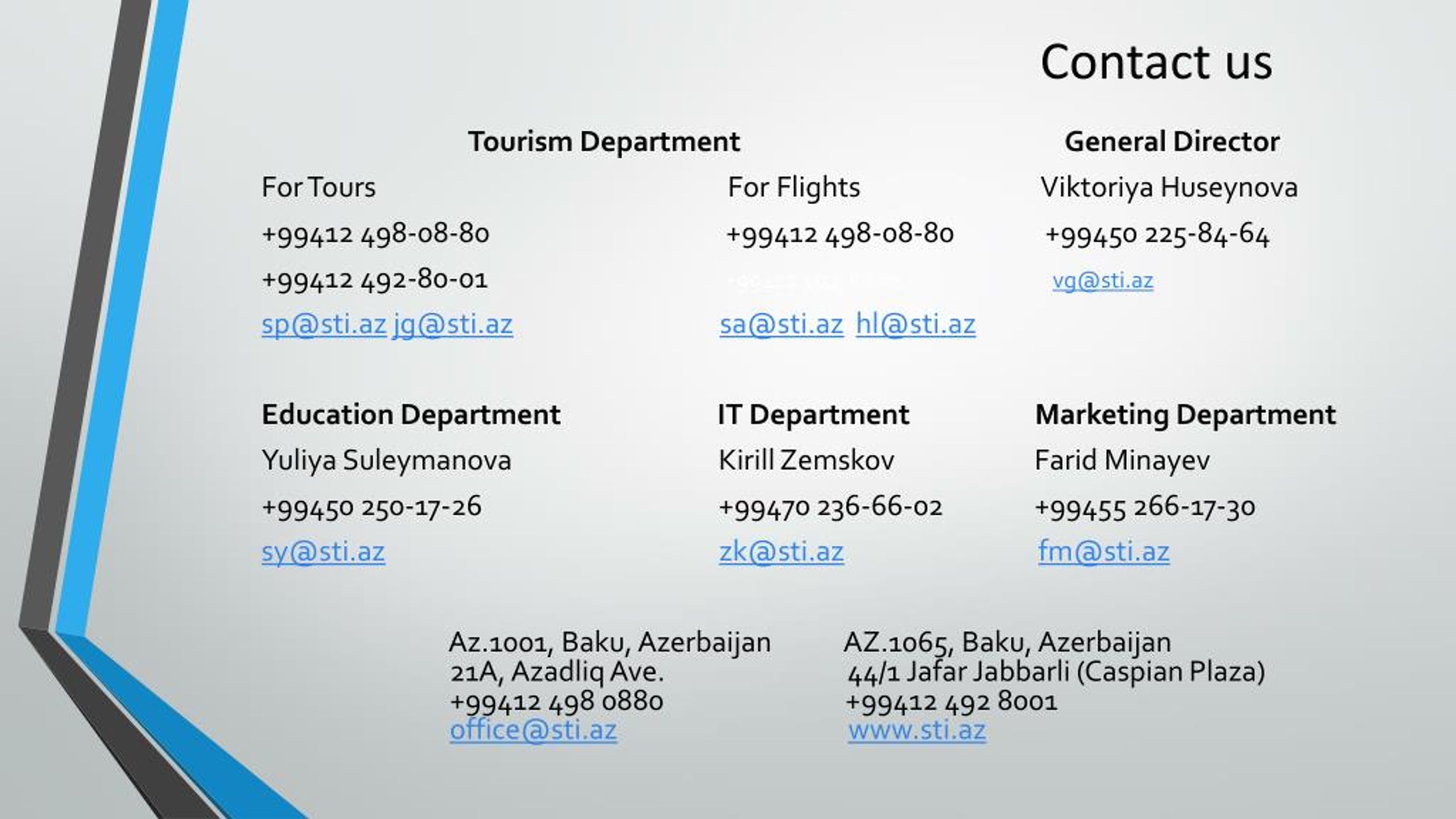Select the Azadliq Ave. address line
The width and height of the screenshot is (1456, 819).
point(557,672)
